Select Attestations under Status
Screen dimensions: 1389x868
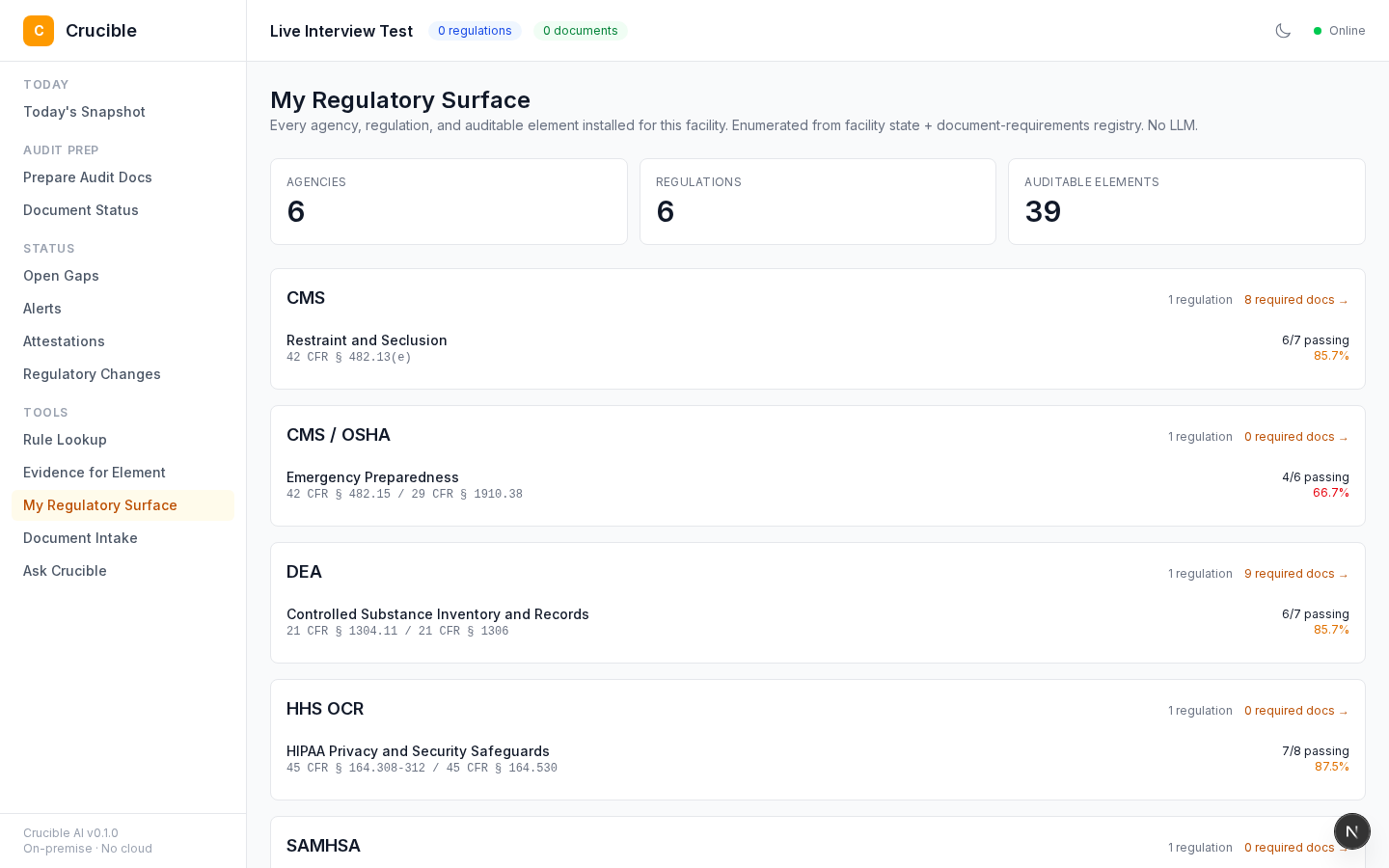coord(64,341)
